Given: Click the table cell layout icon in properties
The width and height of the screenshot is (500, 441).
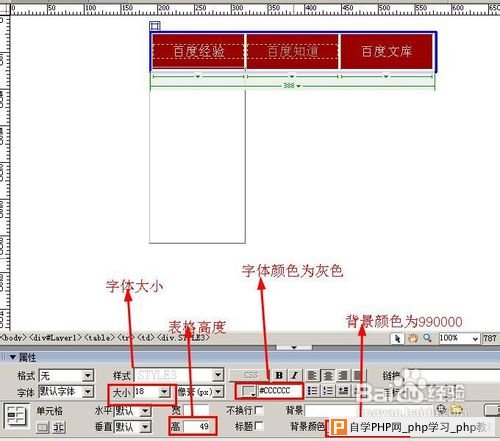Looking at the screenshot, I should (x=16, y=415).
